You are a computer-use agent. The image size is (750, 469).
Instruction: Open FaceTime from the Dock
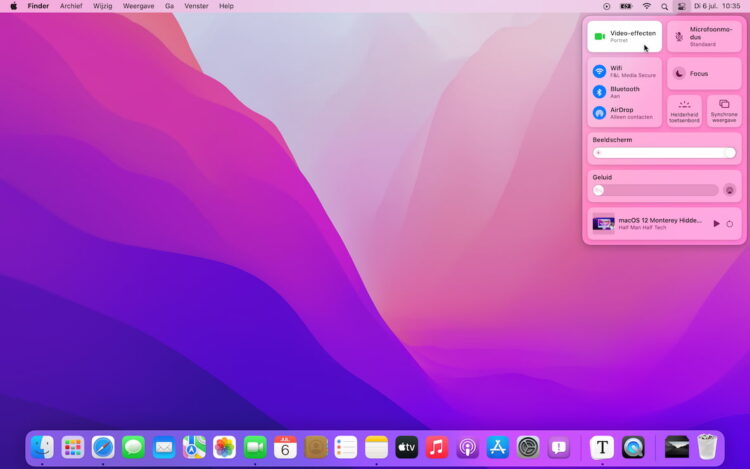[x=255, y=447]
